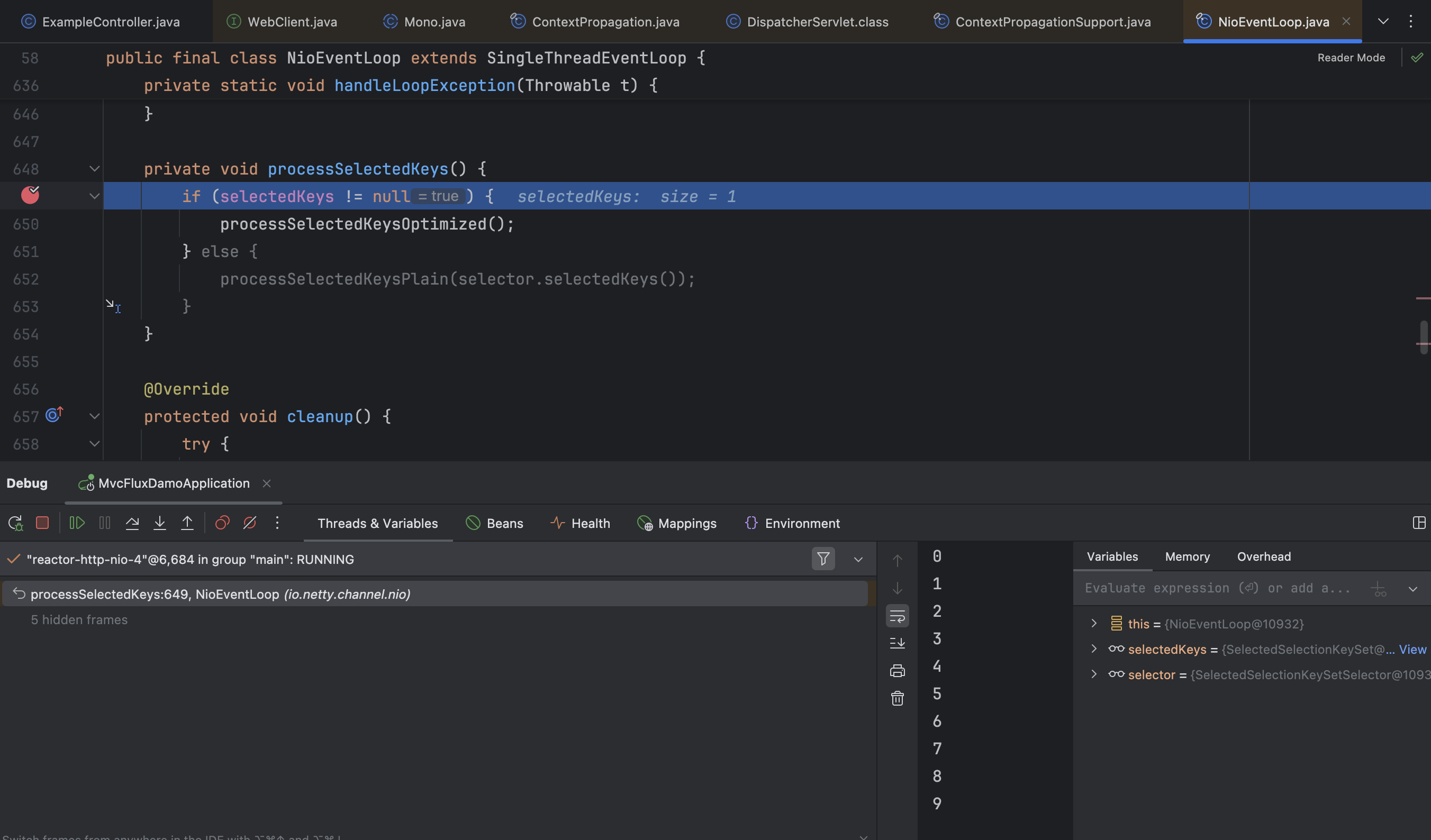This screenshot has width=1431, height=840.
Task: Expand the selectedKeys variable node
Action: click(x=1094, y=649)
